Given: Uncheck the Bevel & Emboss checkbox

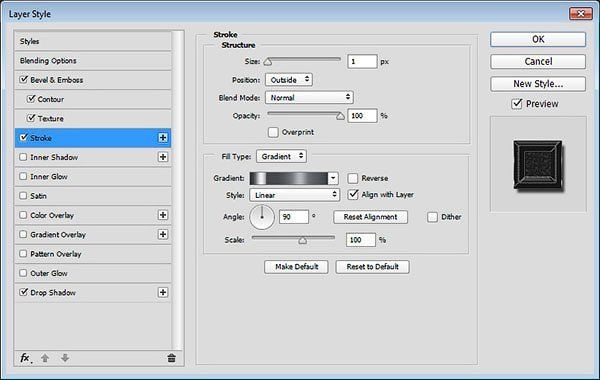Looking at the screenshot, I should coord(24,80).
